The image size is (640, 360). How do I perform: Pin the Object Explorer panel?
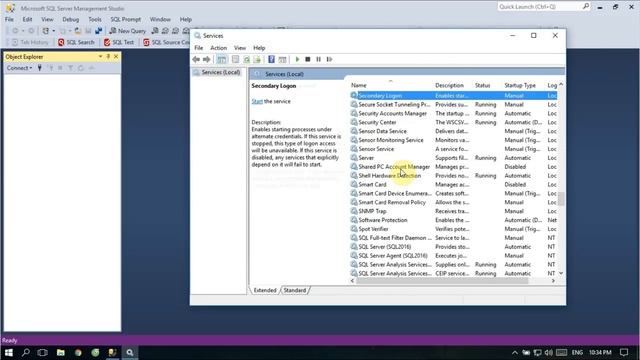108,57
